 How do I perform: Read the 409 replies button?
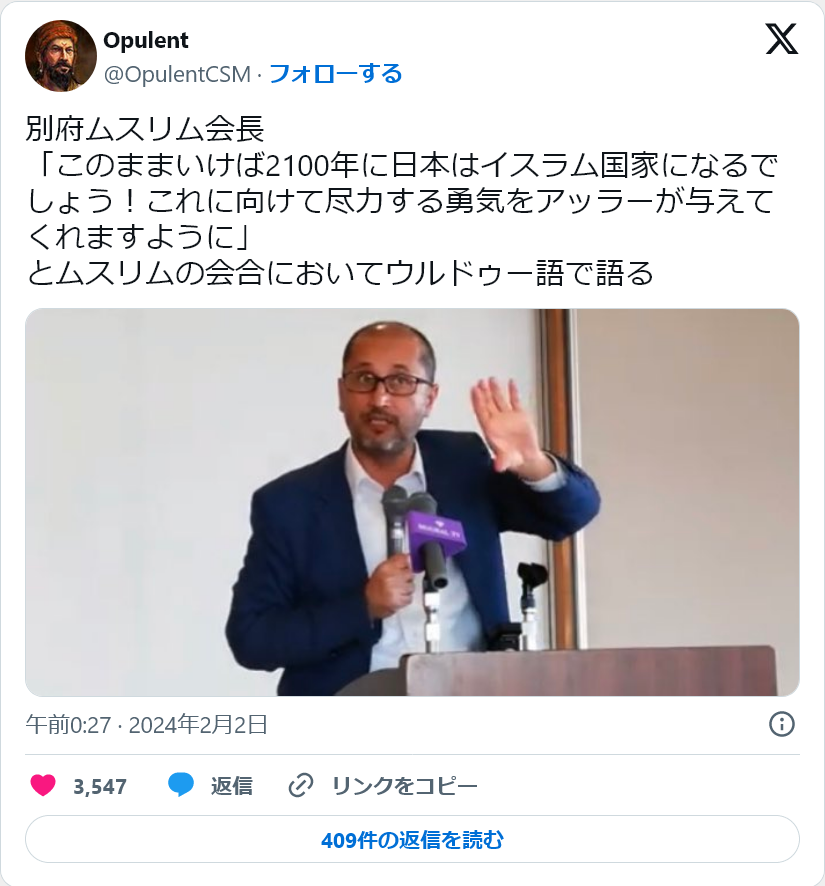pyautogui.click(x=412, y=840)
